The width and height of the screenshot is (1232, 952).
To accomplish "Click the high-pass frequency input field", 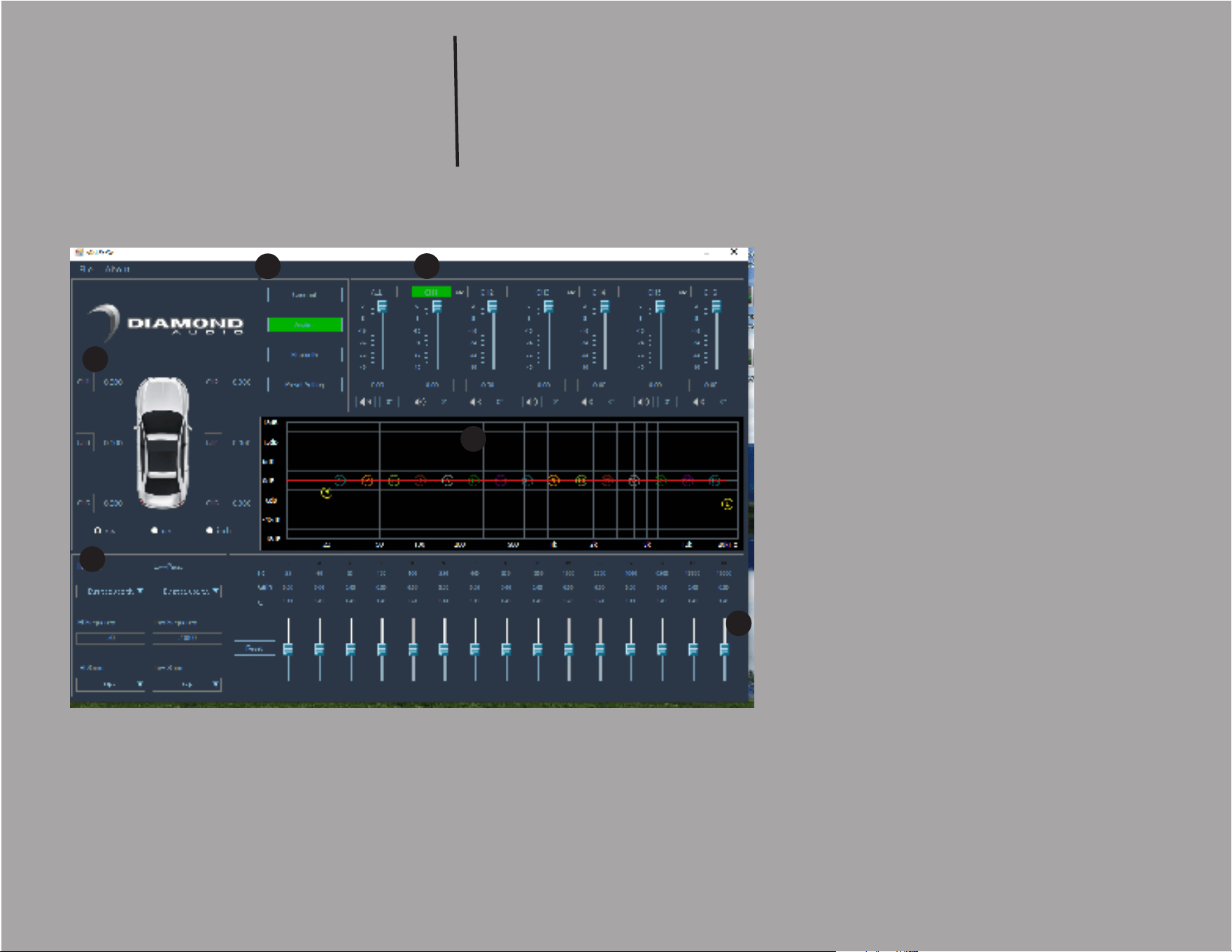I will [x=111, y=639].
